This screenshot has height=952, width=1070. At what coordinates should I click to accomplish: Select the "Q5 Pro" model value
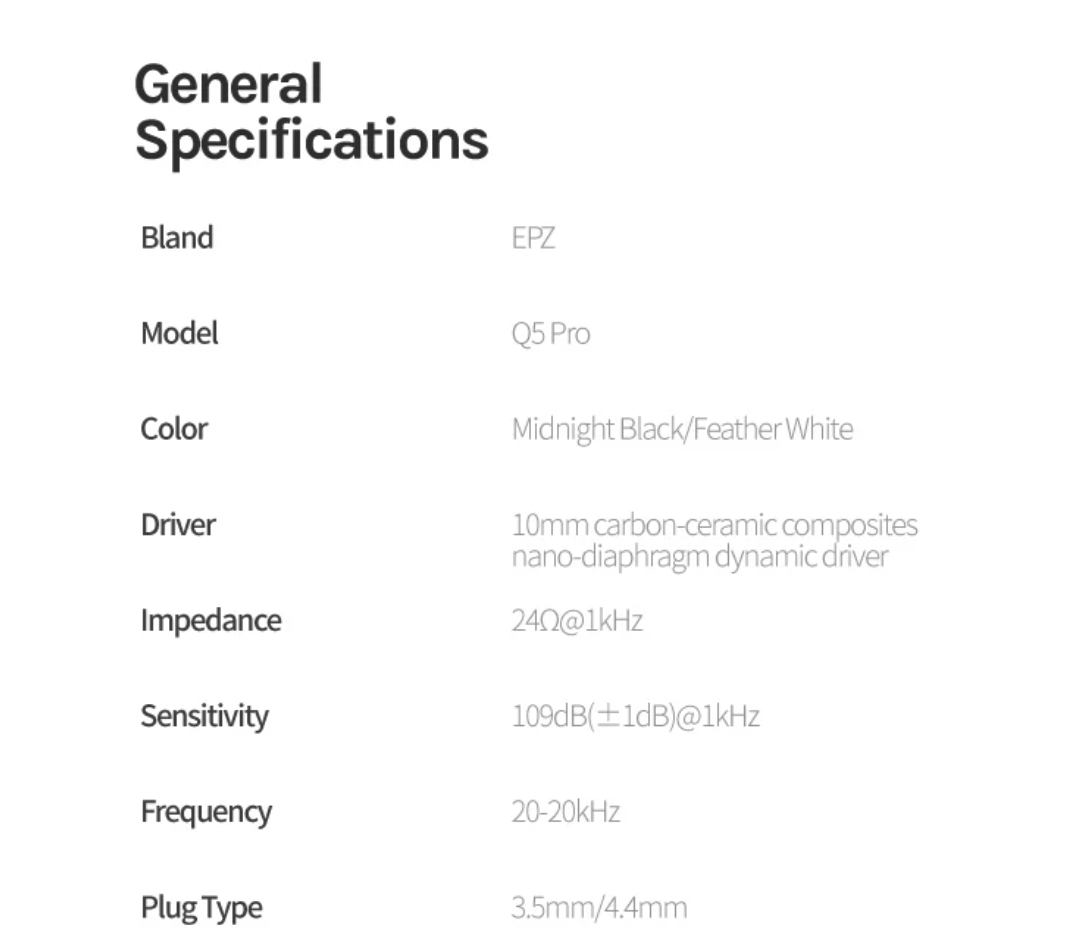tap(550, 334)
